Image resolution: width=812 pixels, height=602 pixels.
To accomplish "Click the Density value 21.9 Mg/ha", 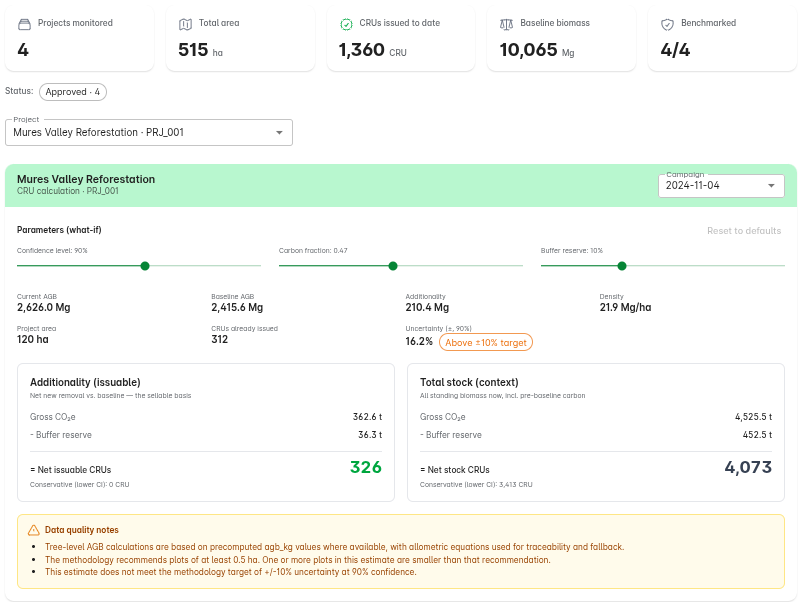I will coord(625,307).
